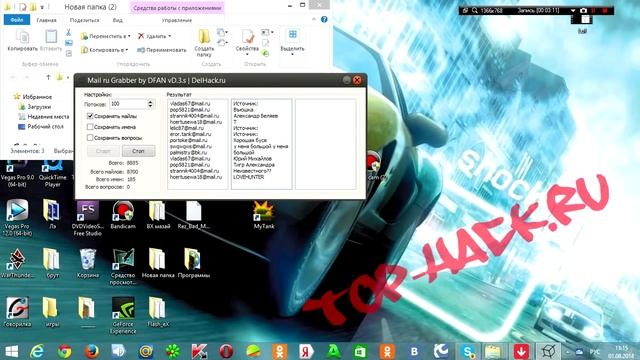Screen dimensions: 640x360
Task: Click the 'Потоков' thread count field
Action: point(128,104)
